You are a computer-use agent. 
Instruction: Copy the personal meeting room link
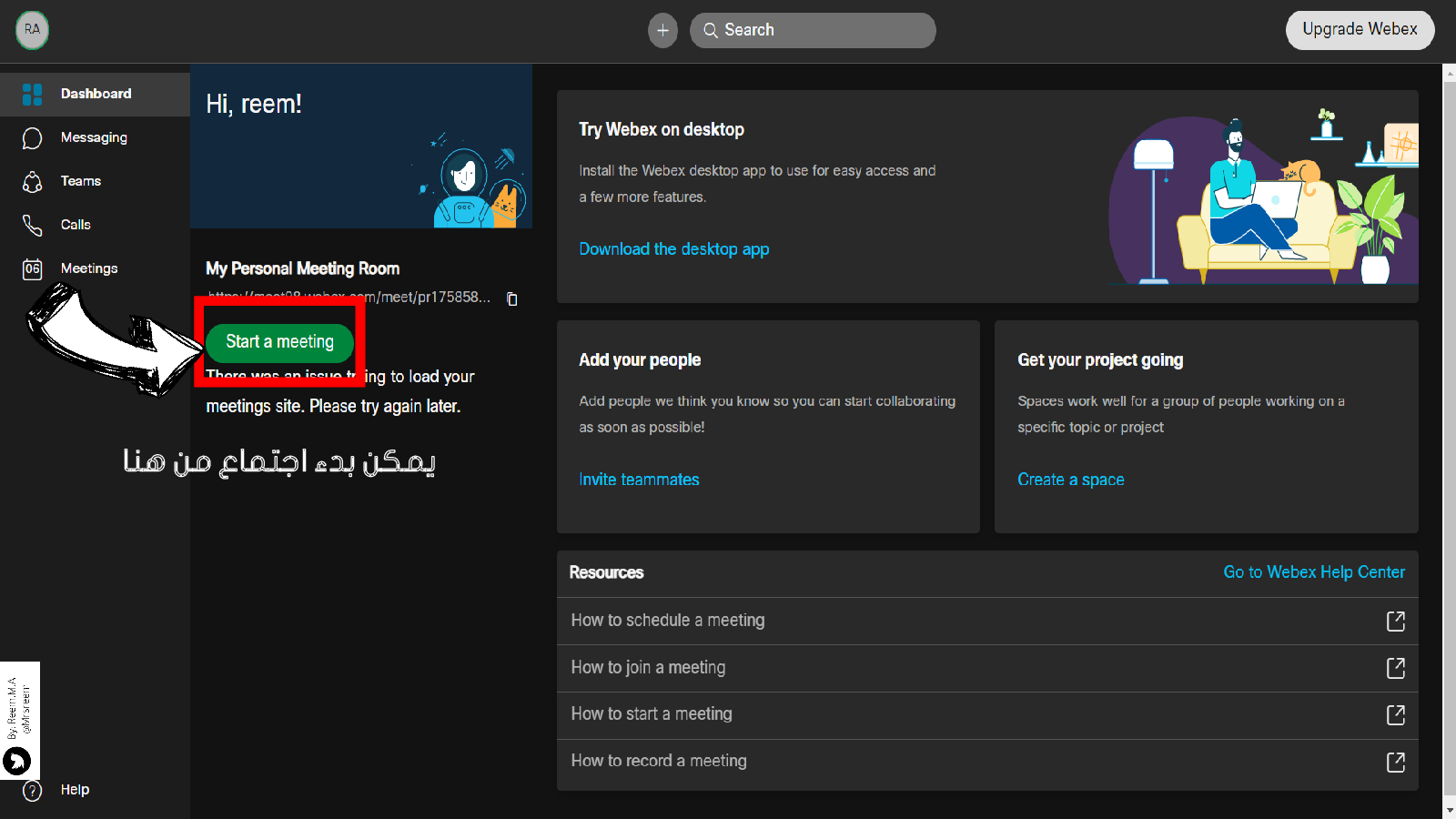point(512,299)
